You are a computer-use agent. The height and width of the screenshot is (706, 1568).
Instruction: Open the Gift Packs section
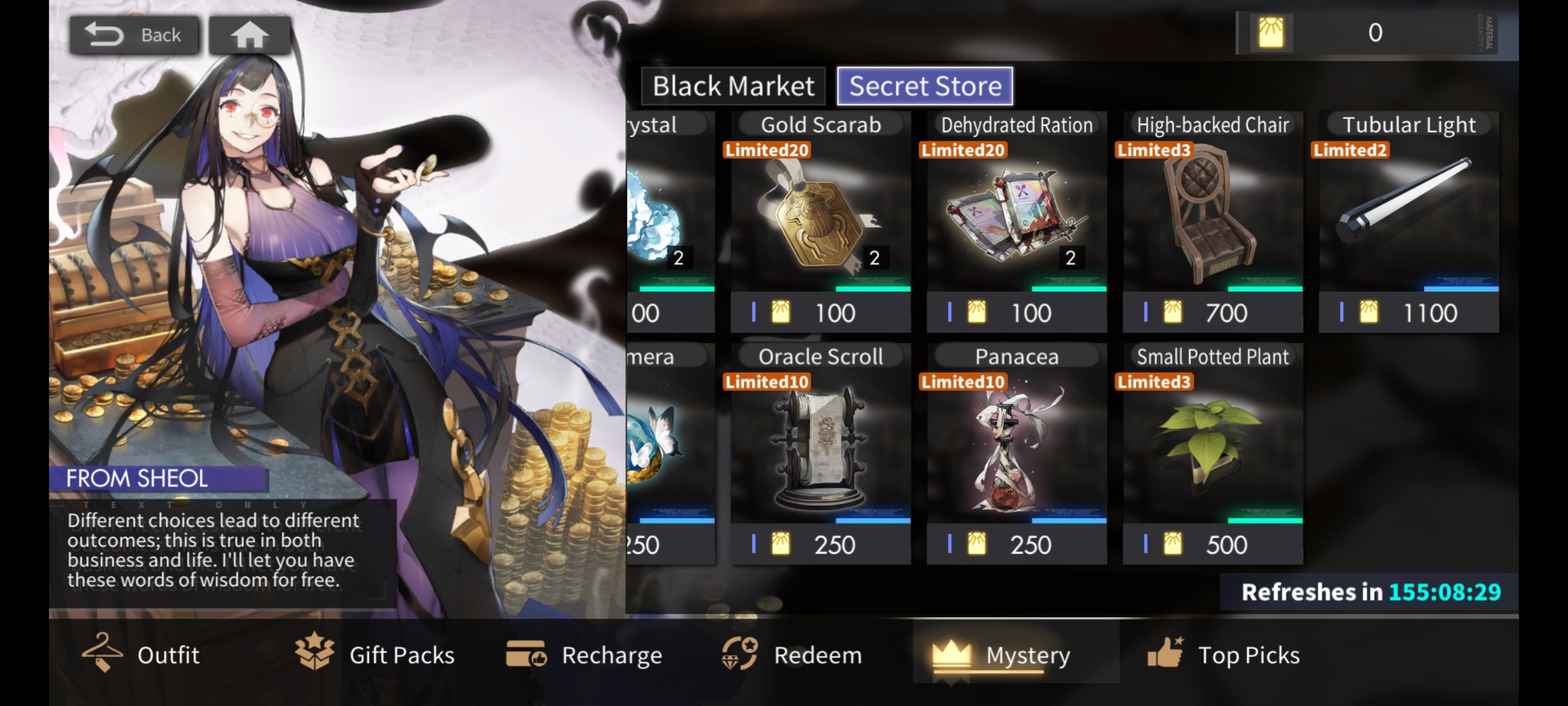[x=374, y=654]
